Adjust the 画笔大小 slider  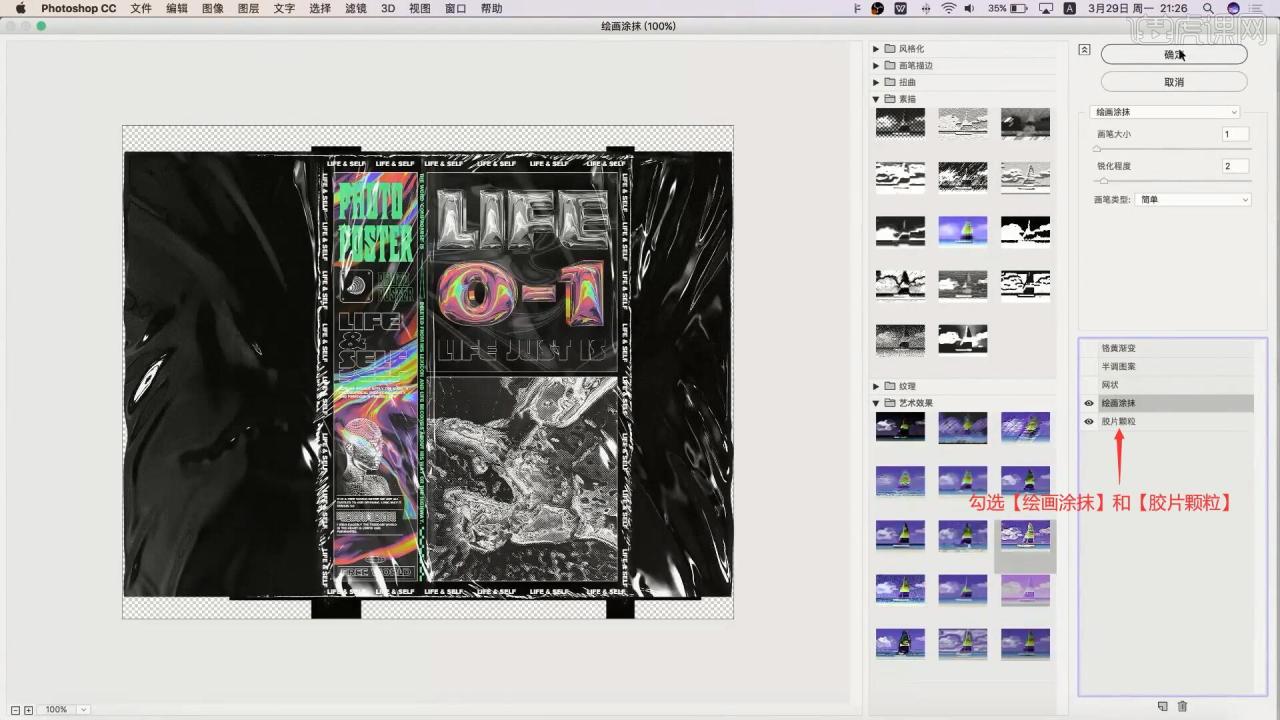point(1097,148)
